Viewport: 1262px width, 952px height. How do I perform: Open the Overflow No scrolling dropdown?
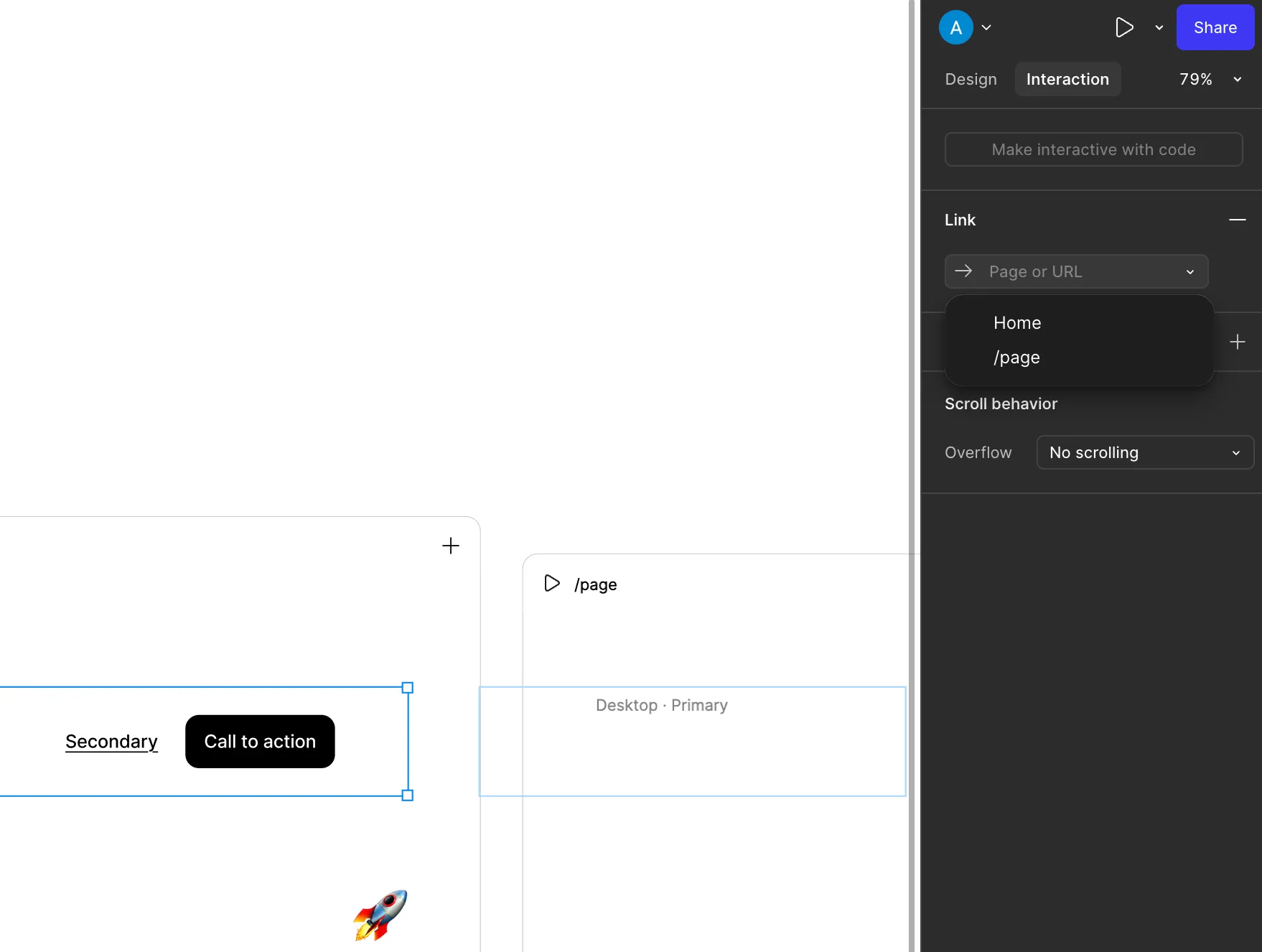[1145, 452]
